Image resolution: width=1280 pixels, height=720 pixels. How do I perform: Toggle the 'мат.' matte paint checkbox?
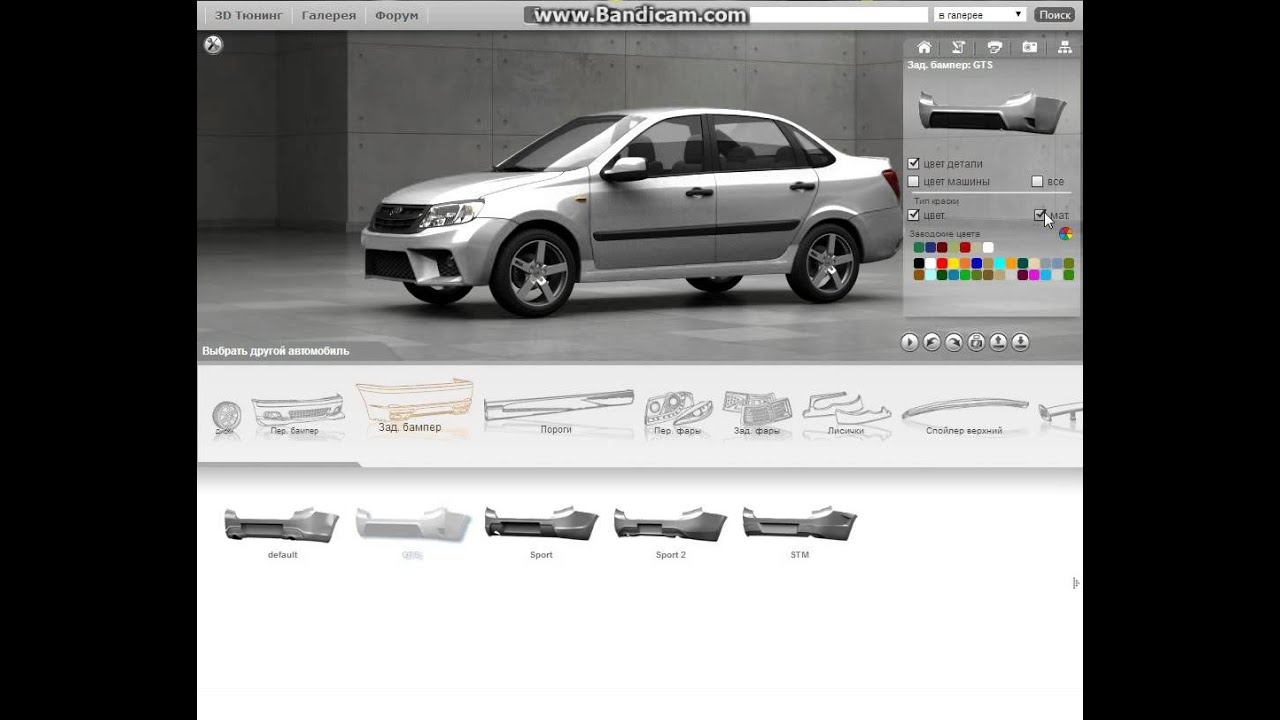[x=1040, y=215]
